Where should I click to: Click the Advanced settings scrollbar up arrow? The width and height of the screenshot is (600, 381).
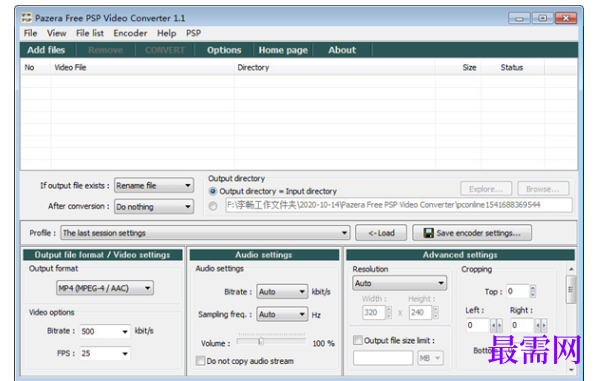(x=571, y=269)
